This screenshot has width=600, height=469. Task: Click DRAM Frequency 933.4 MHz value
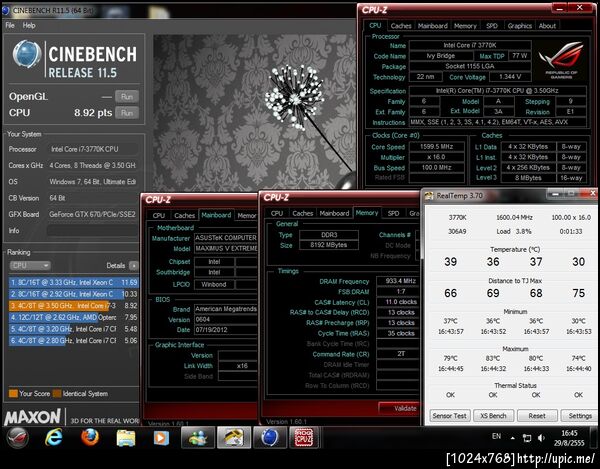tap(398, 281)
